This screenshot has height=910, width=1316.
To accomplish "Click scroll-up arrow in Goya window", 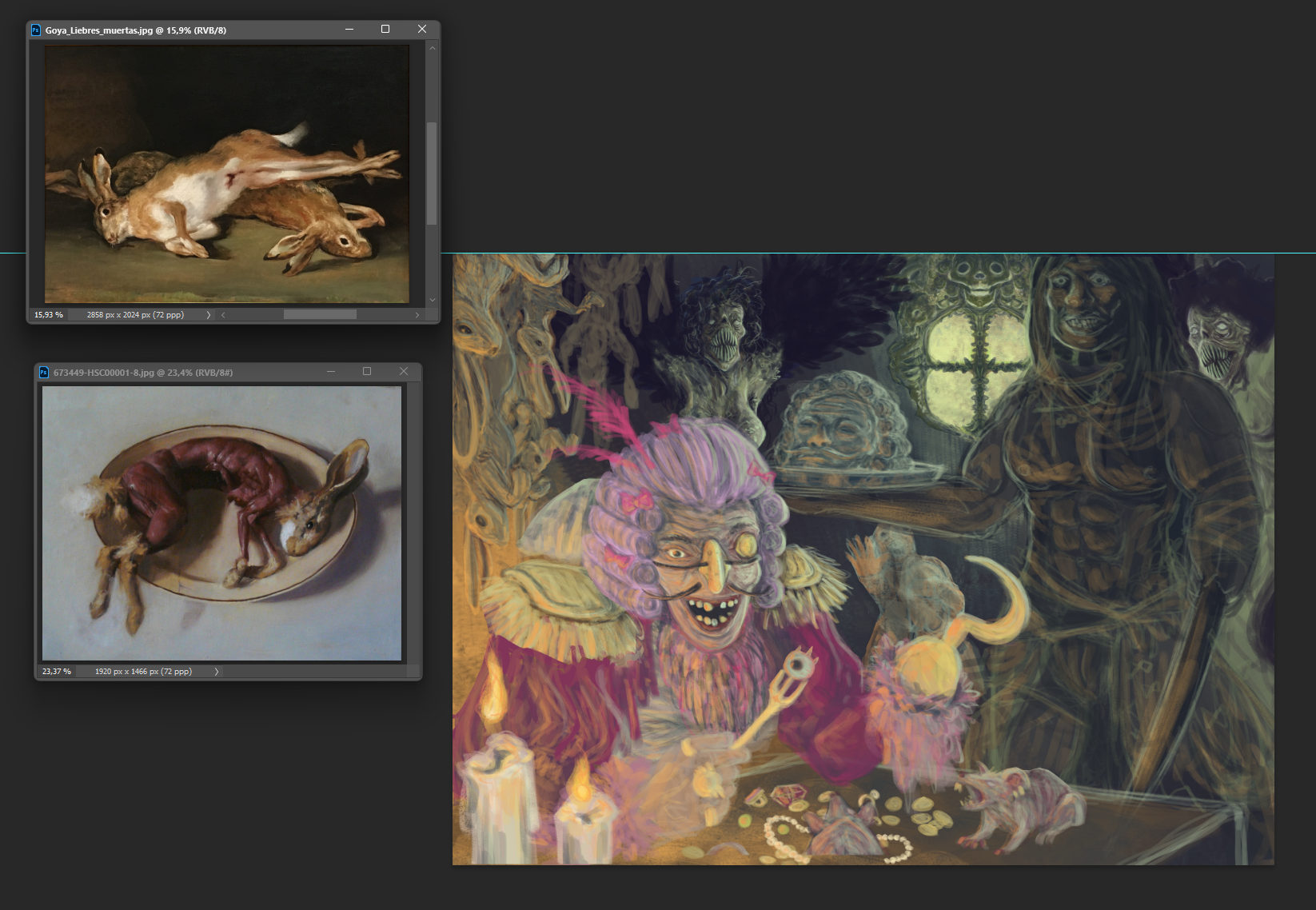I will point(432,48).
